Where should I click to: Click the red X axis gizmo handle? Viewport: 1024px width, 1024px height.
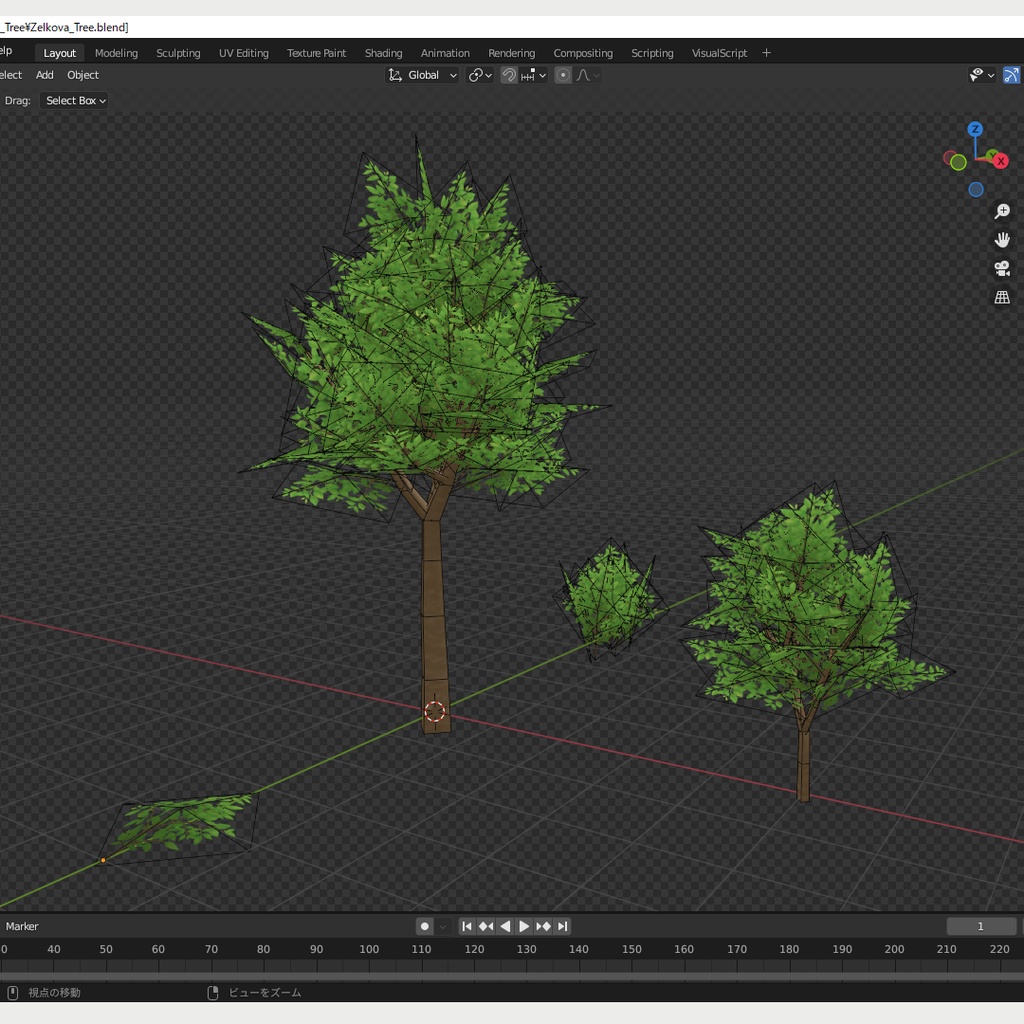coord(999,161)
